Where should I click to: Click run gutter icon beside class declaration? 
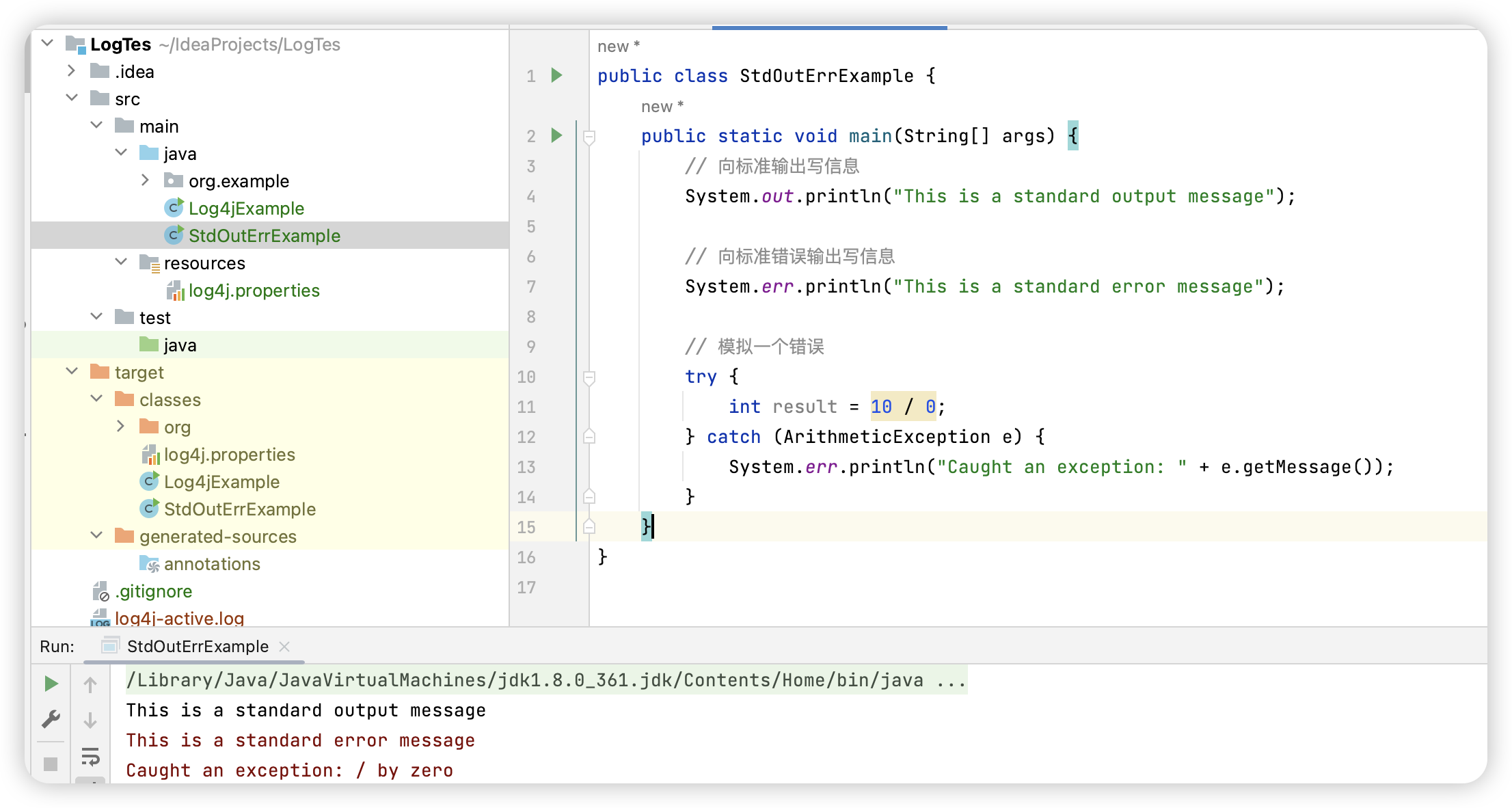(x=557, y=75)
